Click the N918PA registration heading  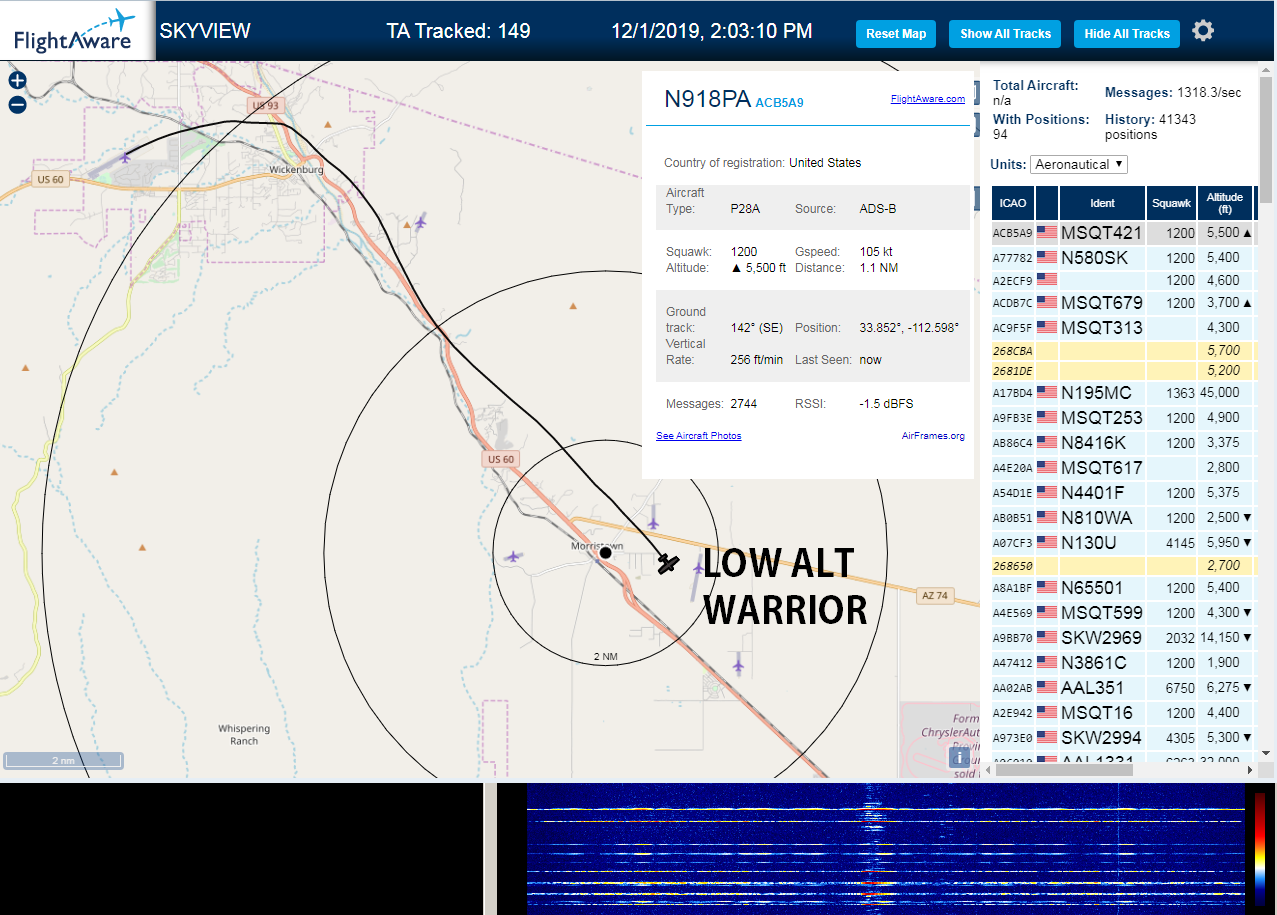click(x=707, y=98)
